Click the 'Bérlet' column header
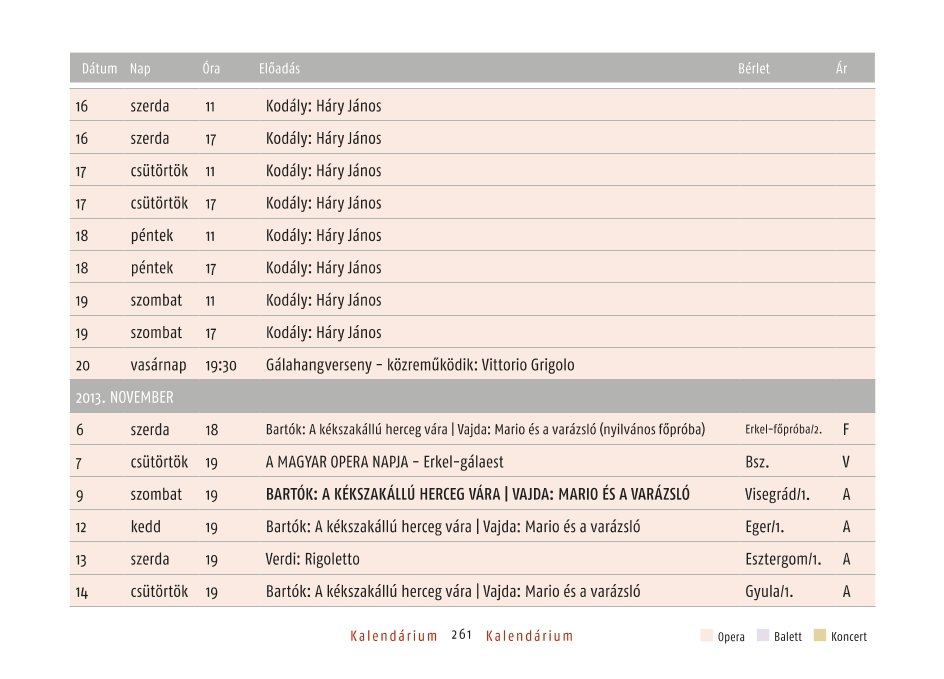Image resolution: width=944 pixels, height=679 pixels. tap(754, 69)
